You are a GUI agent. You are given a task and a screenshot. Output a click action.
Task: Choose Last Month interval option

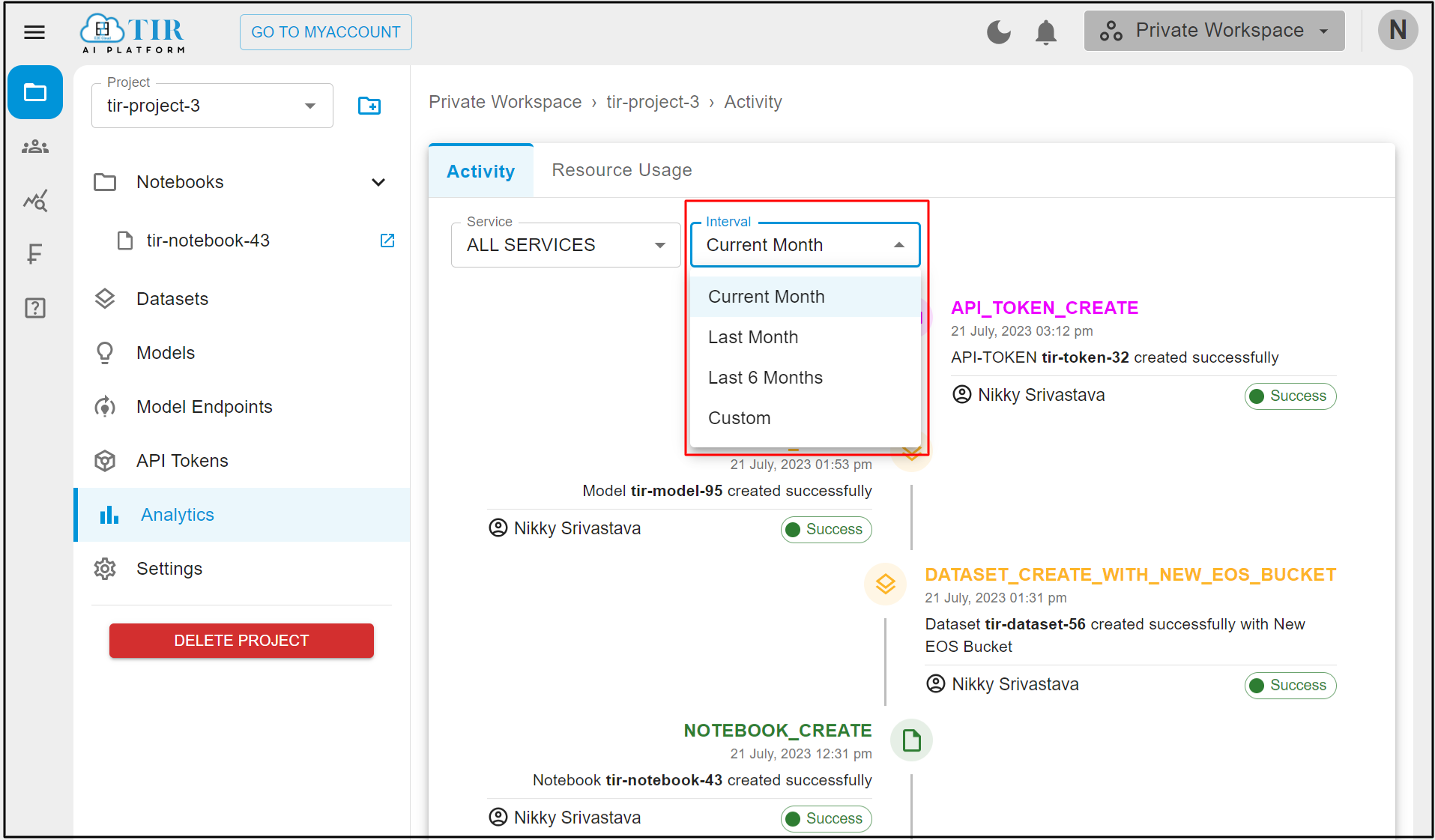[x=805, y=337]
